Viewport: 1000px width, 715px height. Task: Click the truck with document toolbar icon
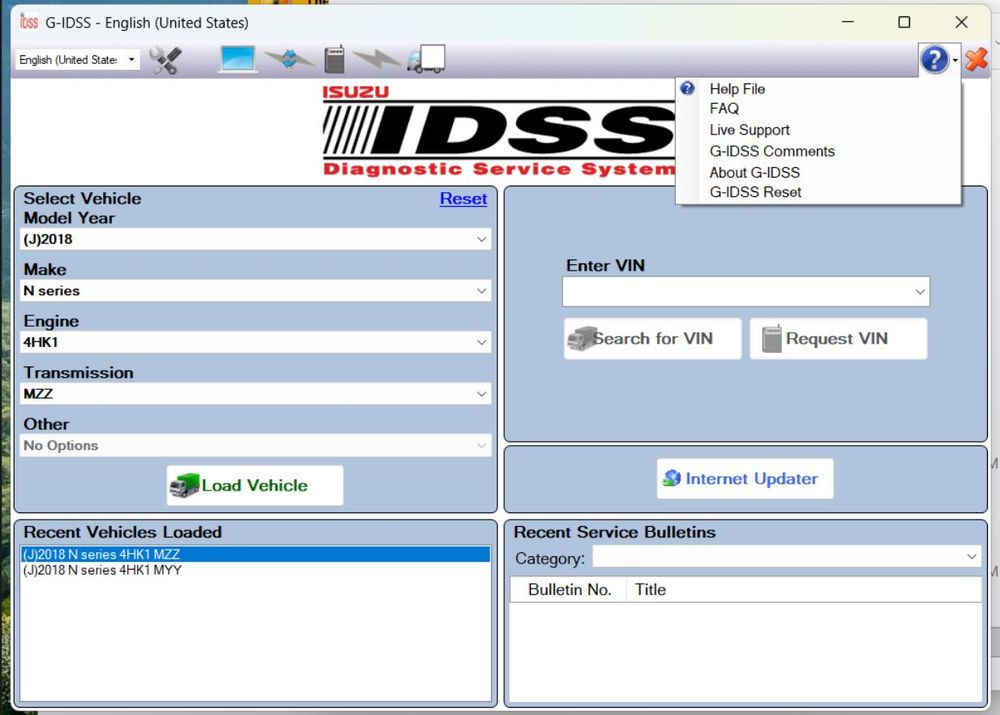tap(426, 59)
